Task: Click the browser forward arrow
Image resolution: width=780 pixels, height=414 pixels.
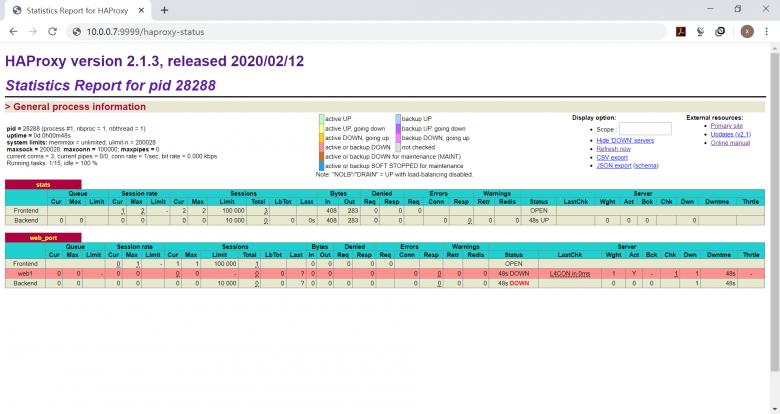Action: click(33, 31)
